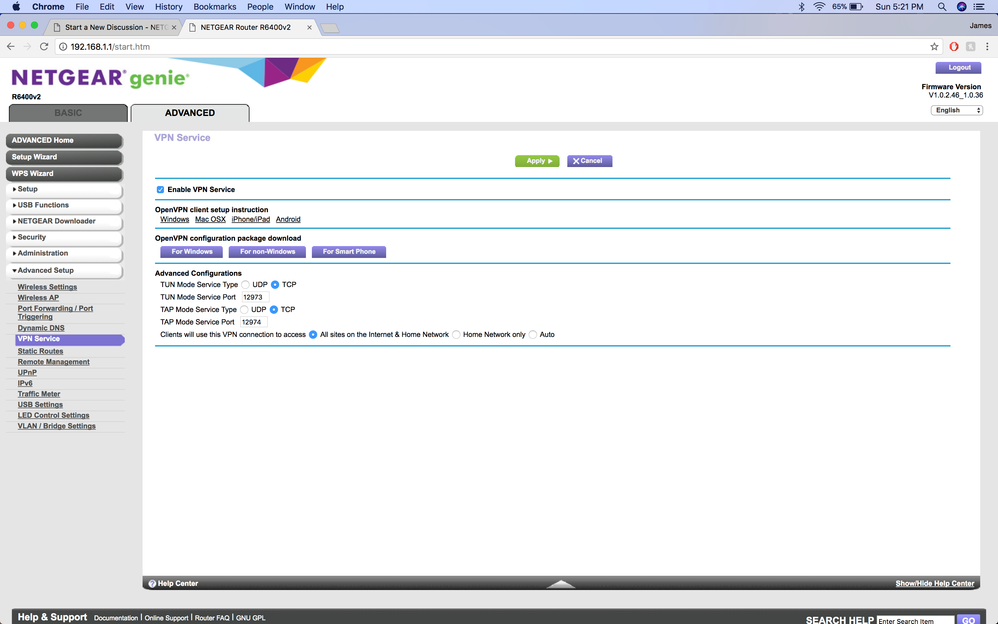Click the Bluetooth icon in the menu bar
The height and width of the screenshot is (624, 998).
pos(801,6)
